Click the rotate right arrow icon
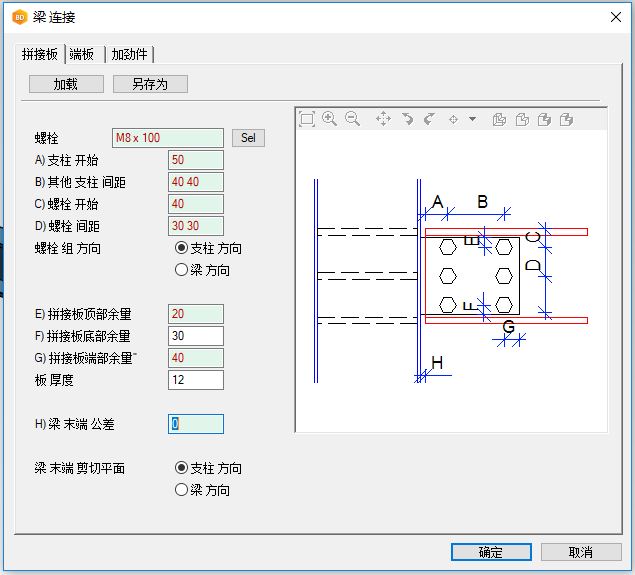 (429, 119)
